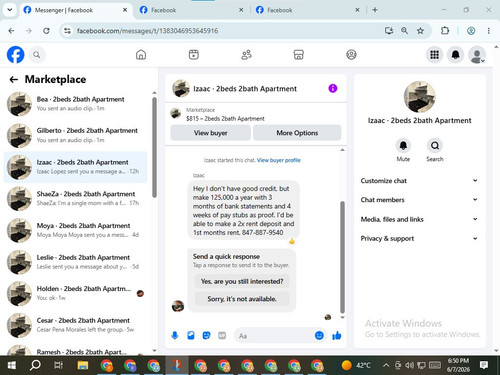
Task: Mute the Izaac conversation
Action: (x=403, y=146)
